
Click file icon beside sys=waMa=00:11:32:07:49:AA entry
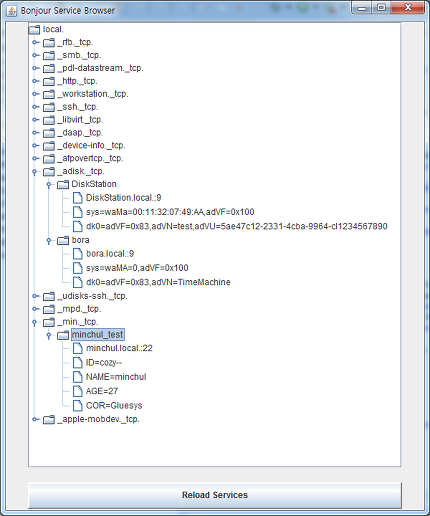tap(77, 212)
